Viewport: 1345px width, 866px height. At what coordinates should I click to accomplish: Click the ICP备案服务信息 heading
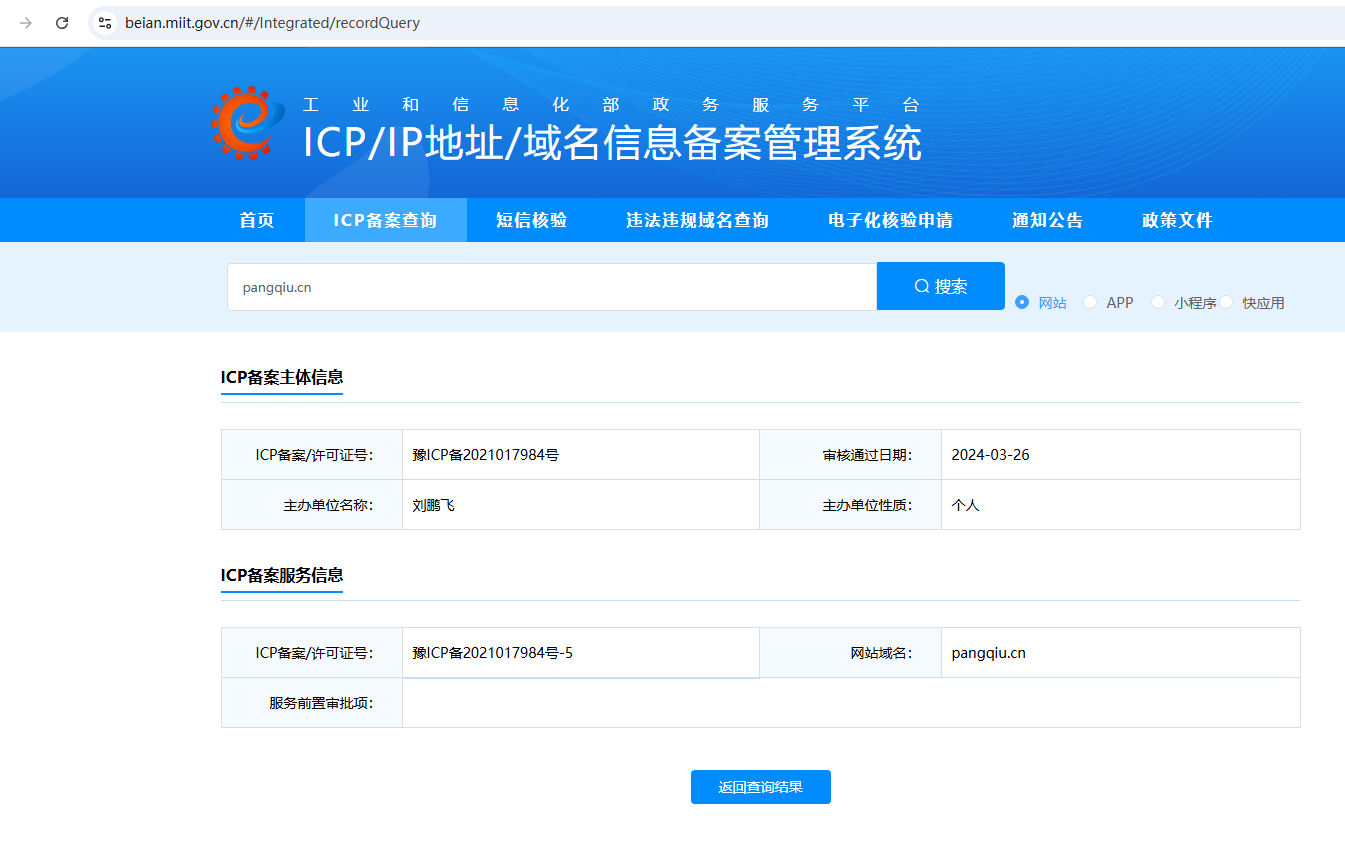(x=282, y=575)
